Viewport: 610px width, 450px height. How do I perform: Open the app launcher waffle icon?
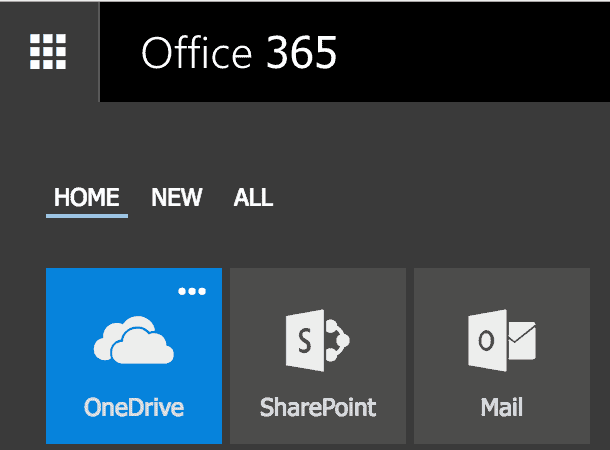point(48,52)
